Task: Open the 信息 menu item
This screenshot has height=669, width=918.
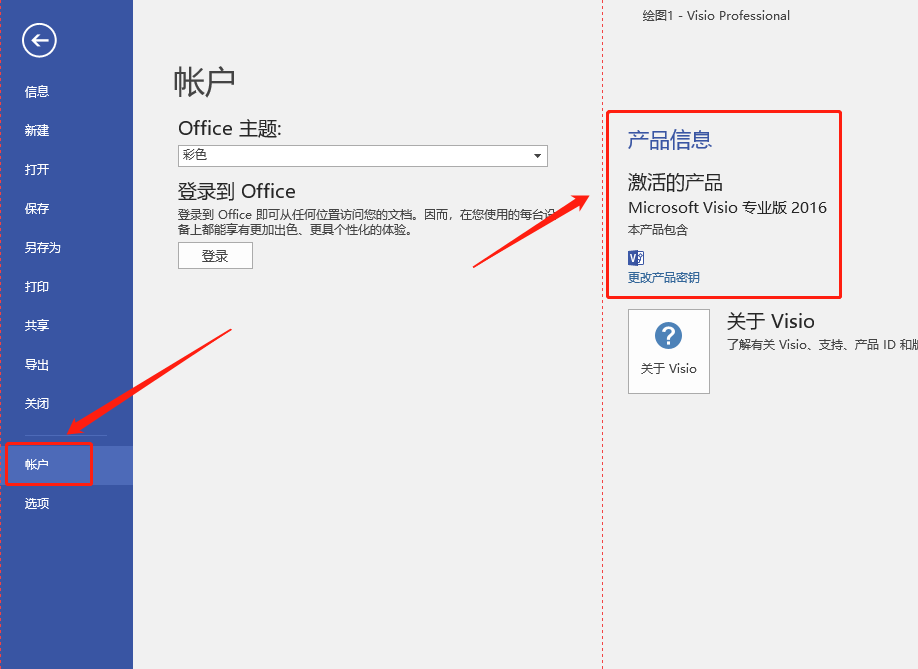Action: 37,92
